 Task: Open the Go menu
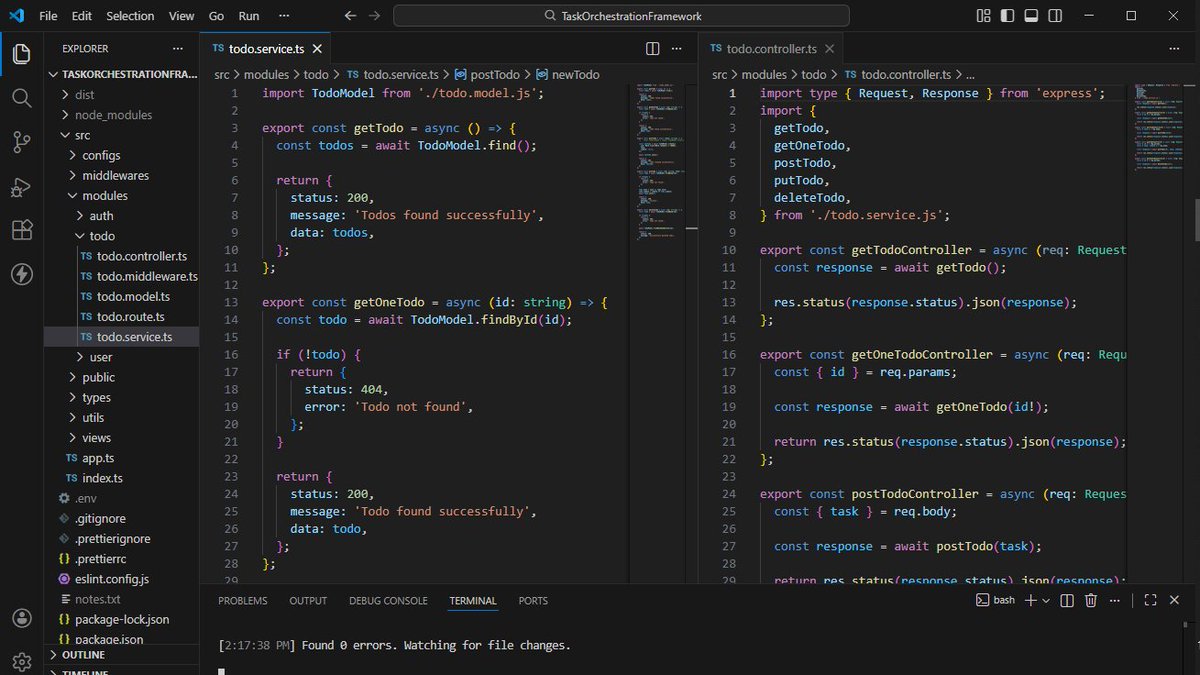(x=217, y=16)
